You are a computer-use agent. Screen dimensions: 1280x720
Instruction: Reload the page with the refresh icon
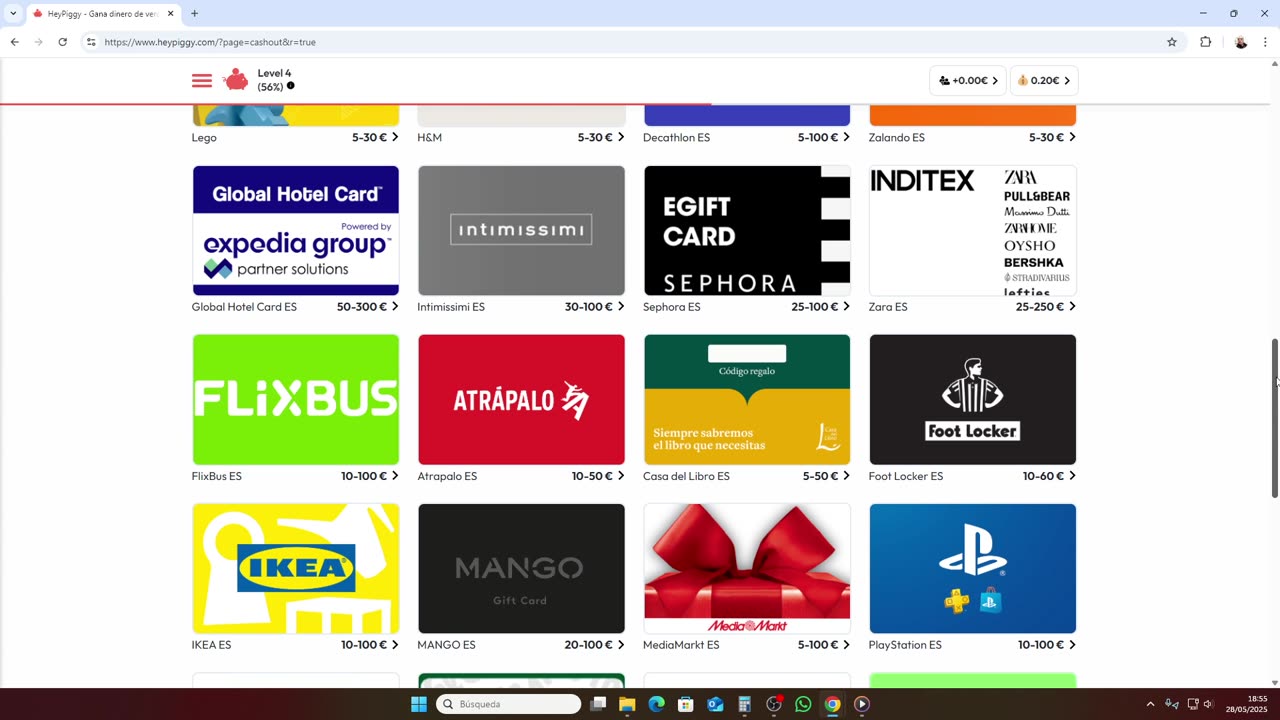point(62,42)
